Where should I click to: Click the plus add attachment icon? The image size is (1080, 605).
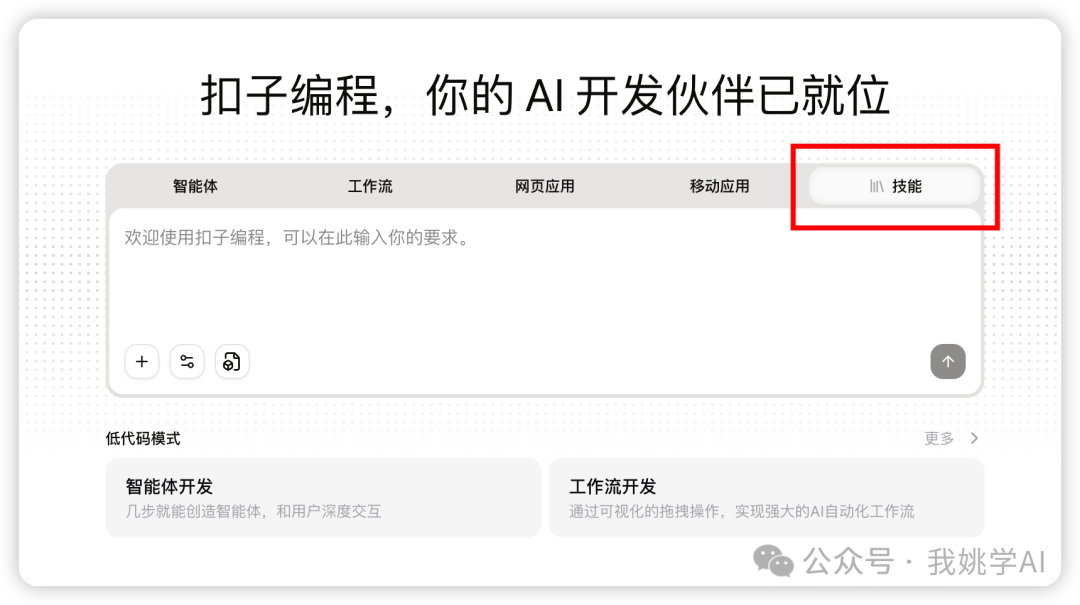[142, 362]
